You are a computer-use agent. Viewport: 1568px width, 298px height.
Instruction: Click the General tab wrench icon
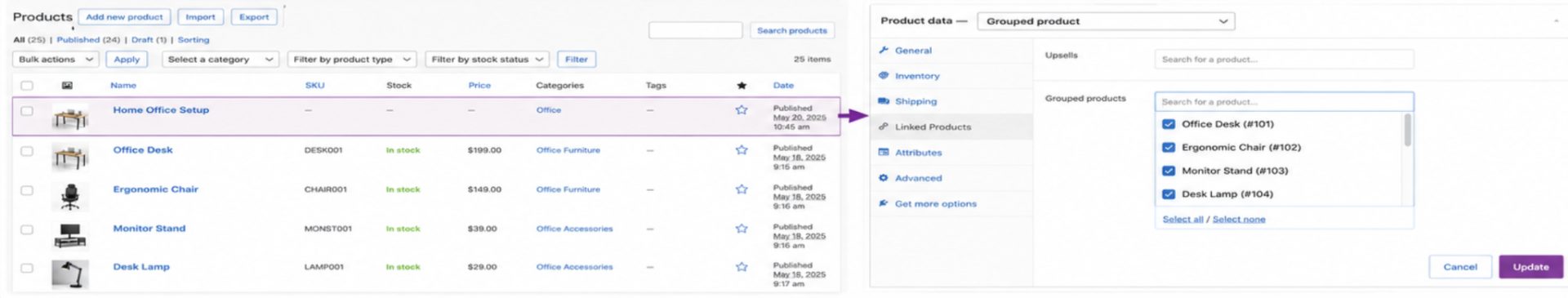884,50
